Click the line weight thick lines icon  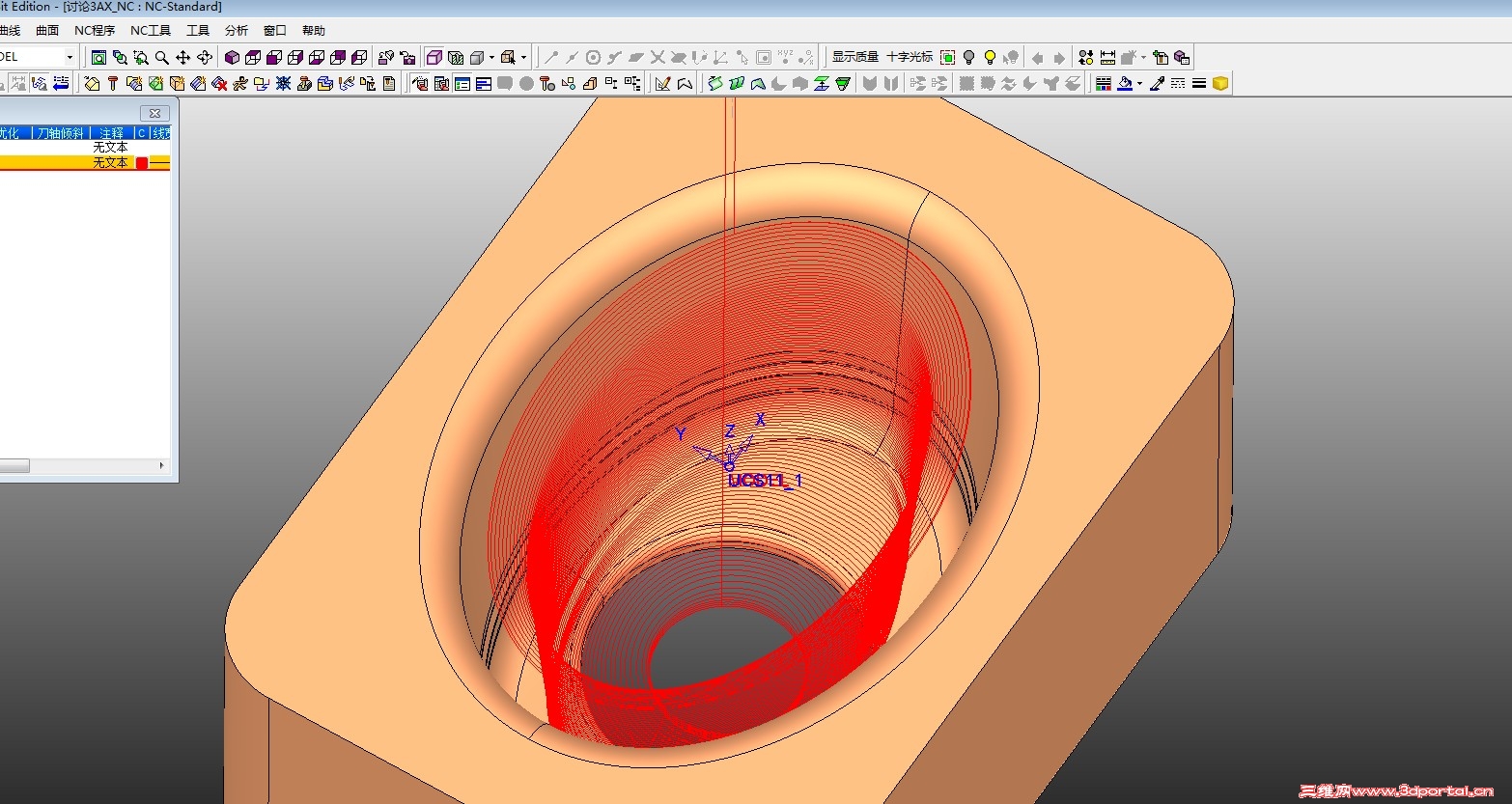pyautogui.click(x=1199, y=84)
